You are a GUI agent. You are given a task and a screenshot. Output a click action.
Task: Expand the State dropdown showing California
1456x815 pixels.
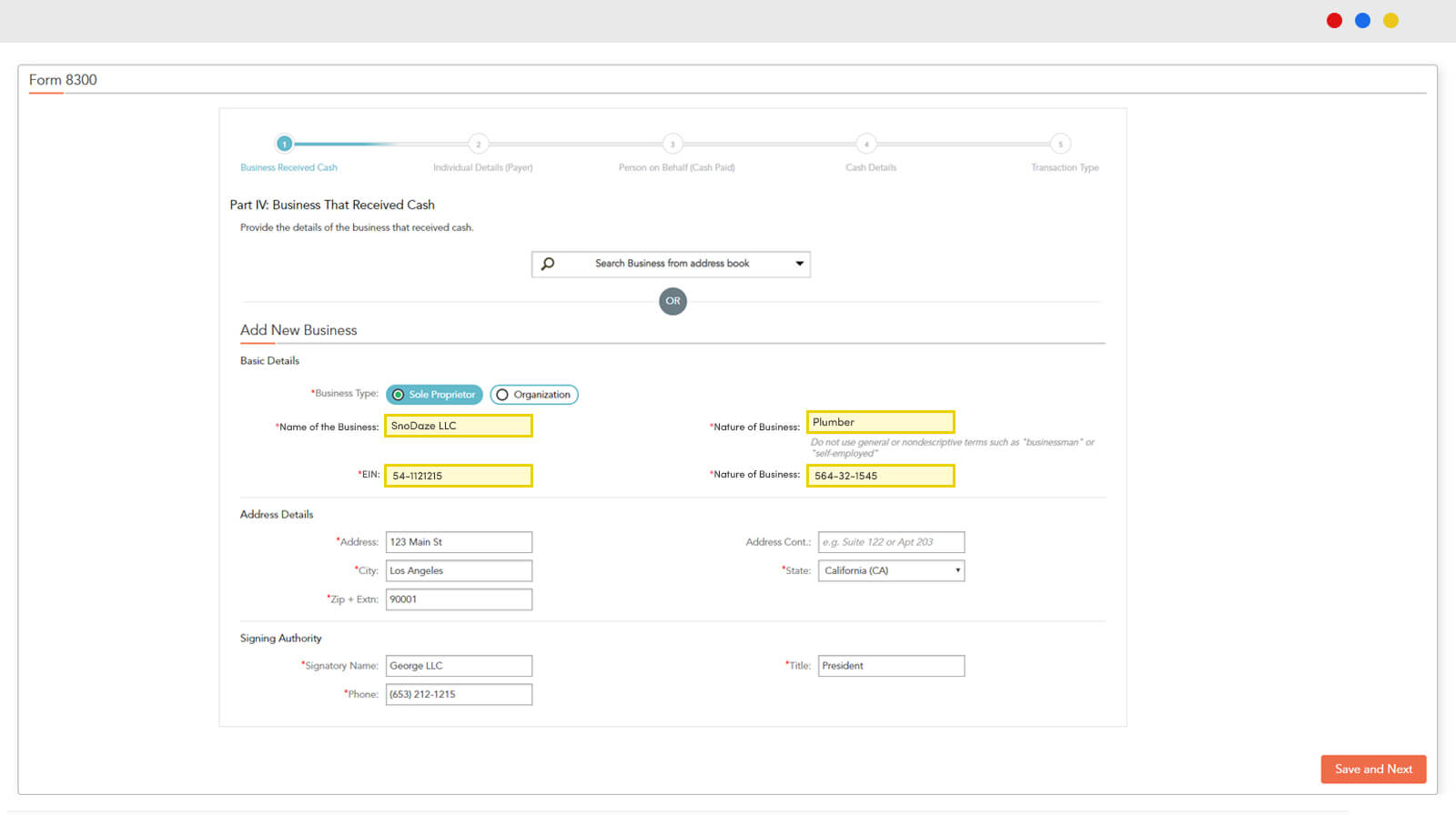(891, 570)
